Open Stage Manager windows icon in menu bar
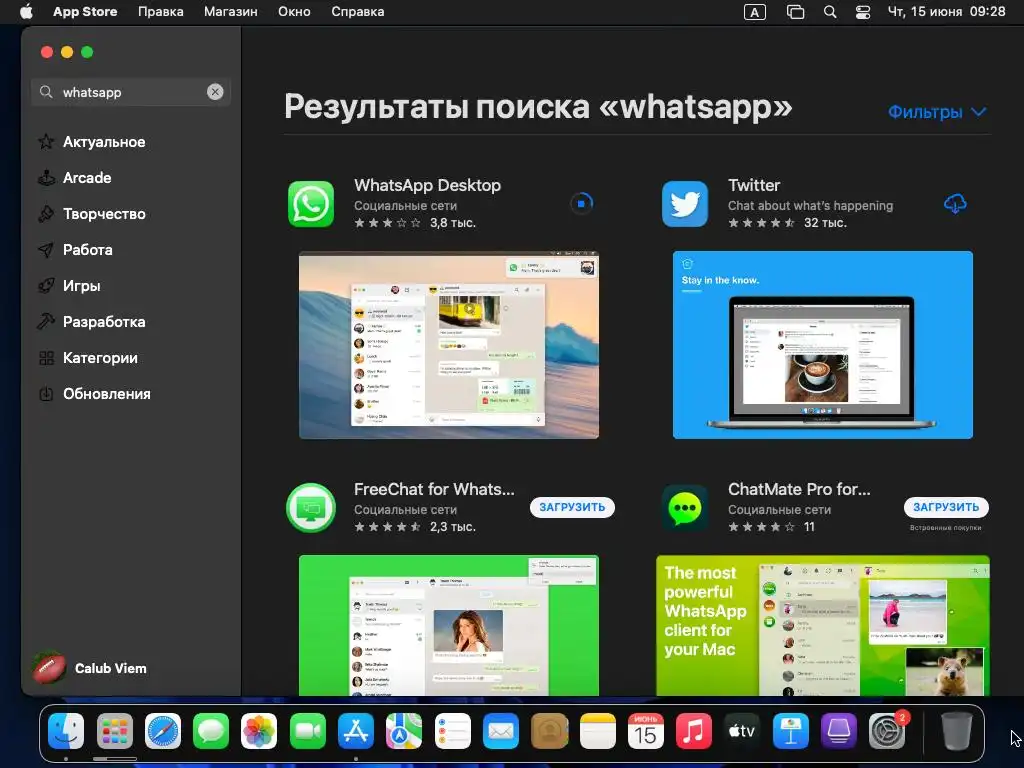 [795, 12]
